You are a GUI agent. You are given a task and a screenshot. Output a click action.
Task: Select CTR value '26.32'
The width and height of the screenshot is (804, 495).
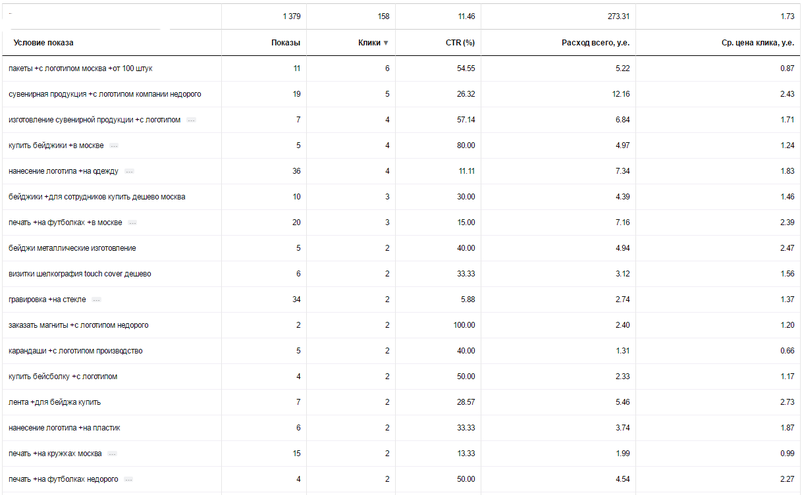pos(466,94)
